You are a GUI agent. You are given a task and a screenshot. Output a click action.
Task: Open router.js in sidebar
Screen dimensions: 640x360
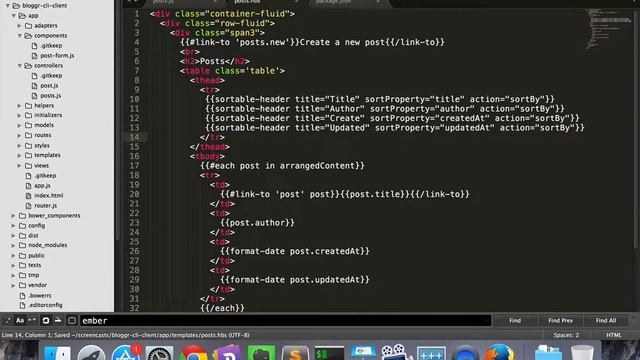point(46,205)
